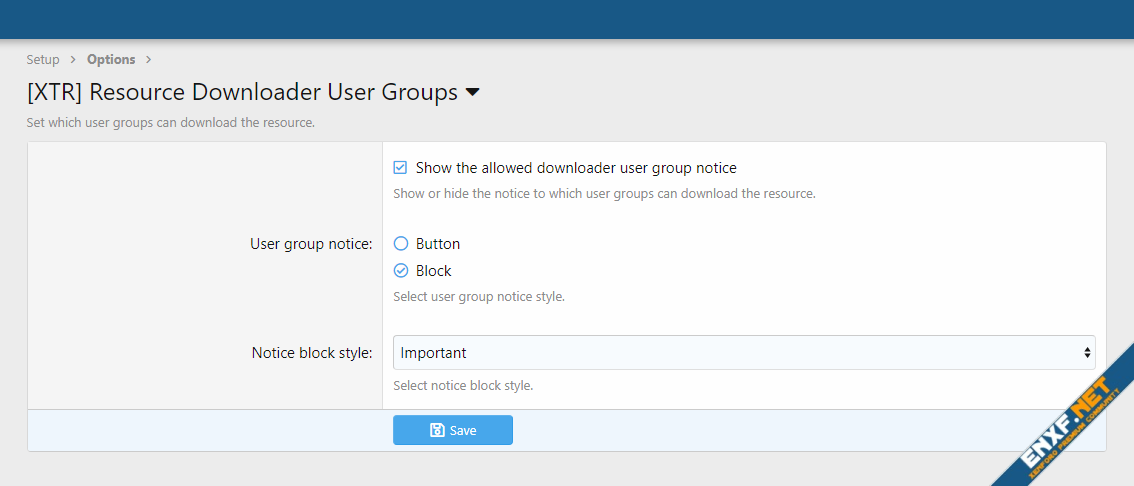Click the chevron after Setup breadcrumb

(73, 60)
